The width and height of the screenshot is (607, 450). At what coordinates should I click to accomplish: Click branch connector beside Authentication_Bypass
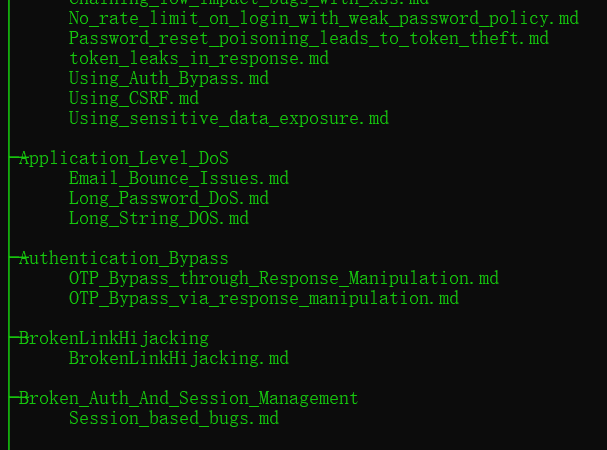coord(14,257)
